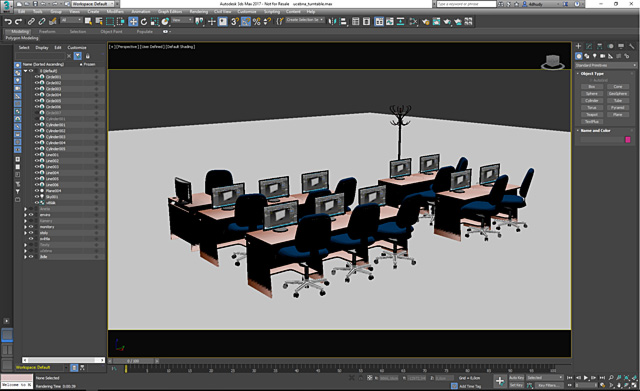Enable the Angle Snap toggle

point(246,21)
